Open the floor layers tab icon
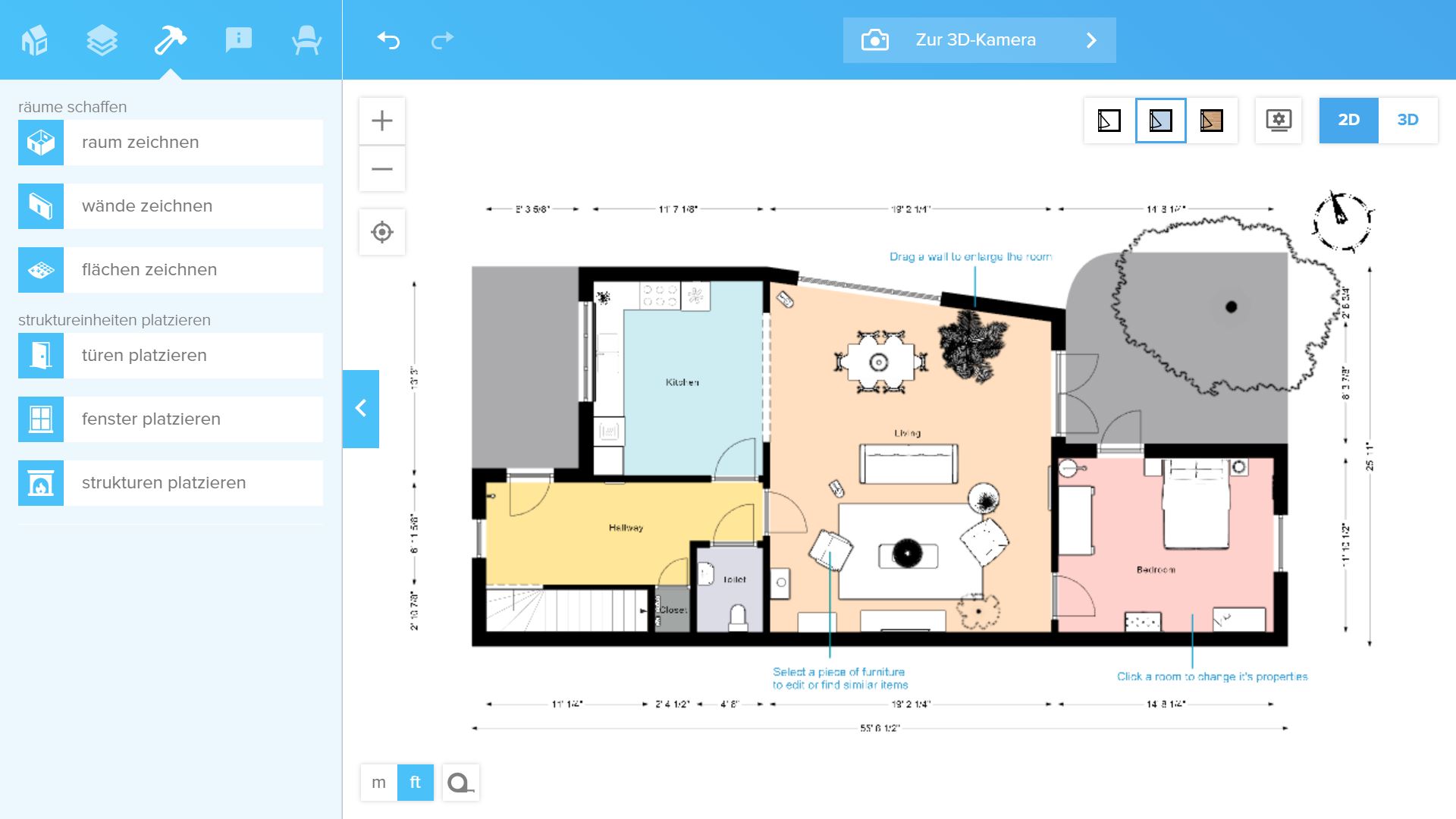Image resolution: width=1456 pixels, height=819 pixels. 102,40
